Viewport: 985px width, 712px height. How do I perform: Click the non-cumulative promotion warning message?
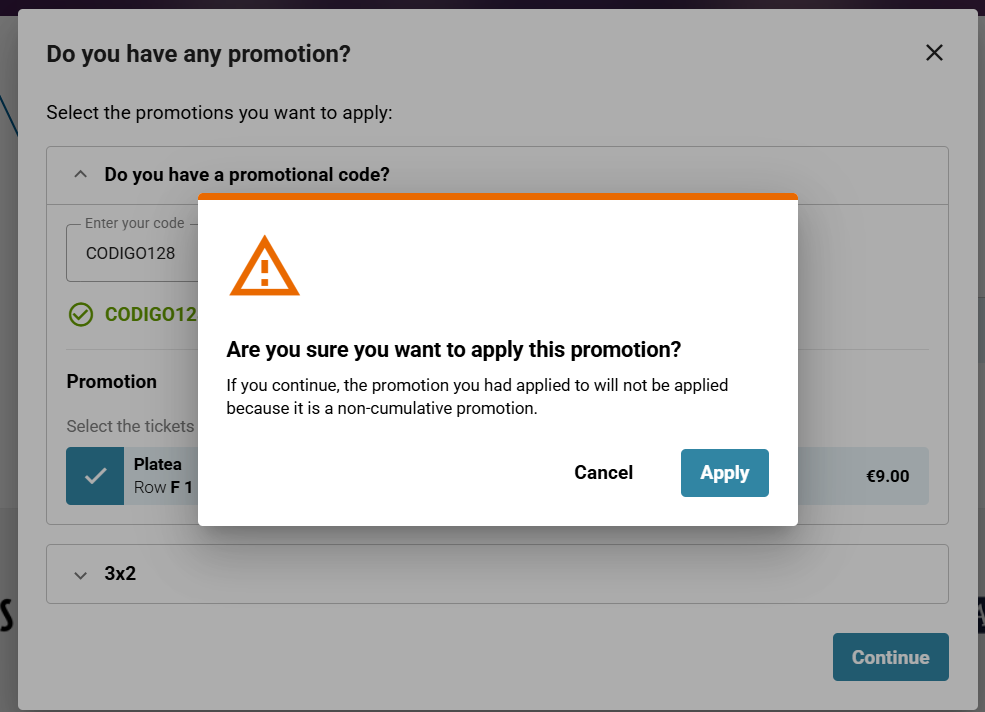click(x=477, y=397)
